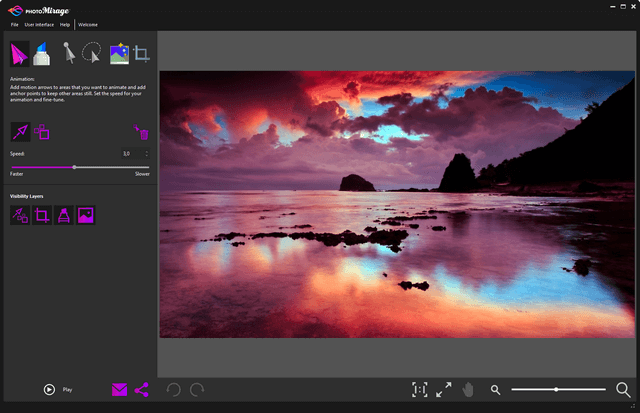
Task: Click the delete arrows trash icon
Action: [x=142, y=133]
